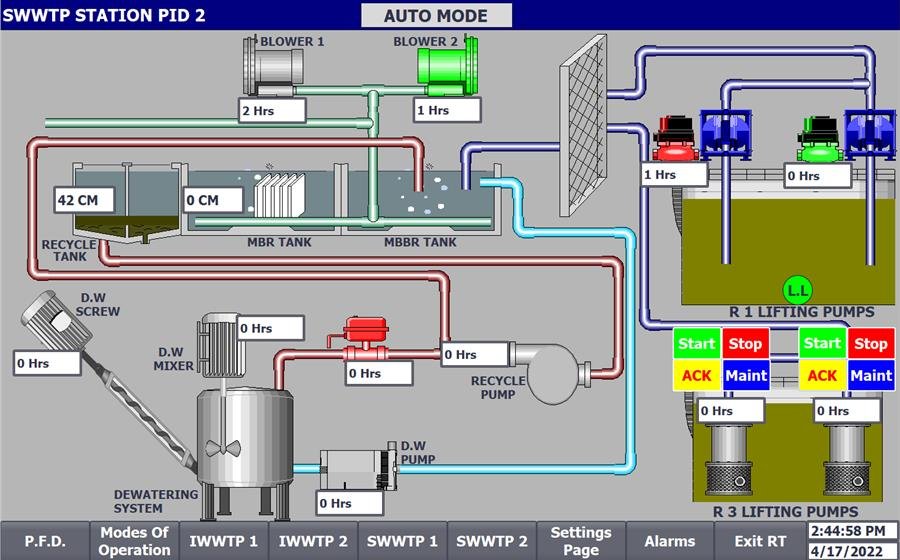
Task: Click the Recycle Pump icon
Action: (x=550, y=373)
